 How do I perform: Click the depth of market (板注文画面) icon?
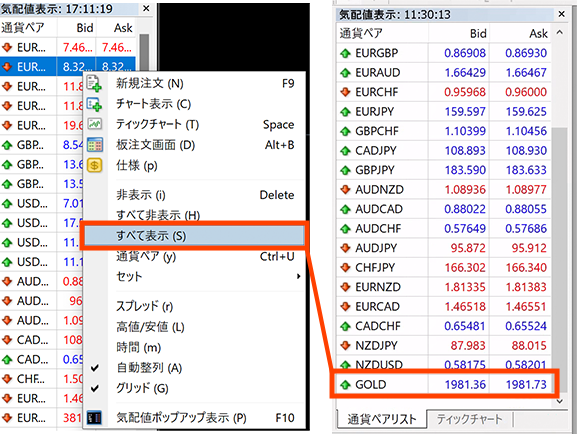[x=95, y=145]
